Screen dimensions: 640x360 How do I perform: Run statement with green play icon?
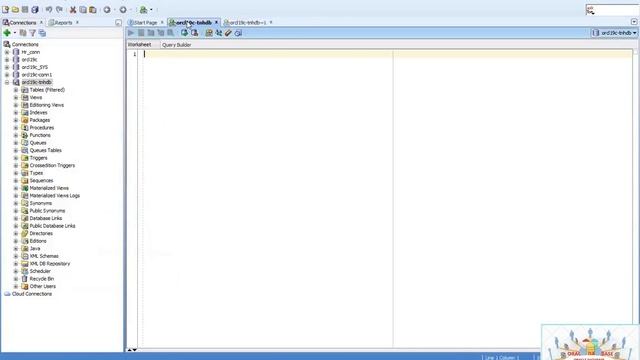[131, 33]
